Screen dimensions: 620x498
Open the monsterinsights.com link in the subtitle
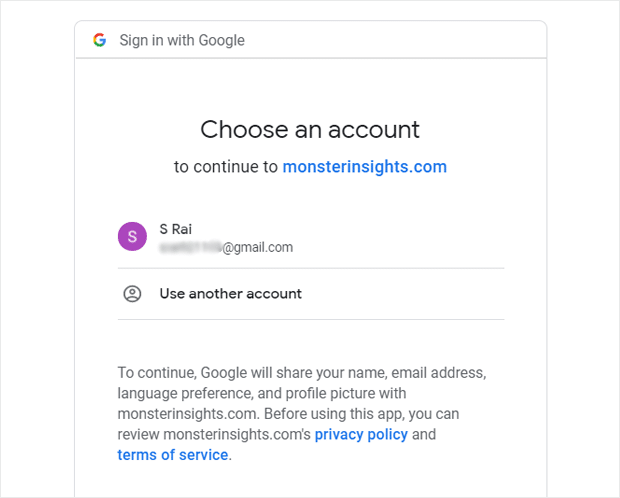[x=364, y=167]
